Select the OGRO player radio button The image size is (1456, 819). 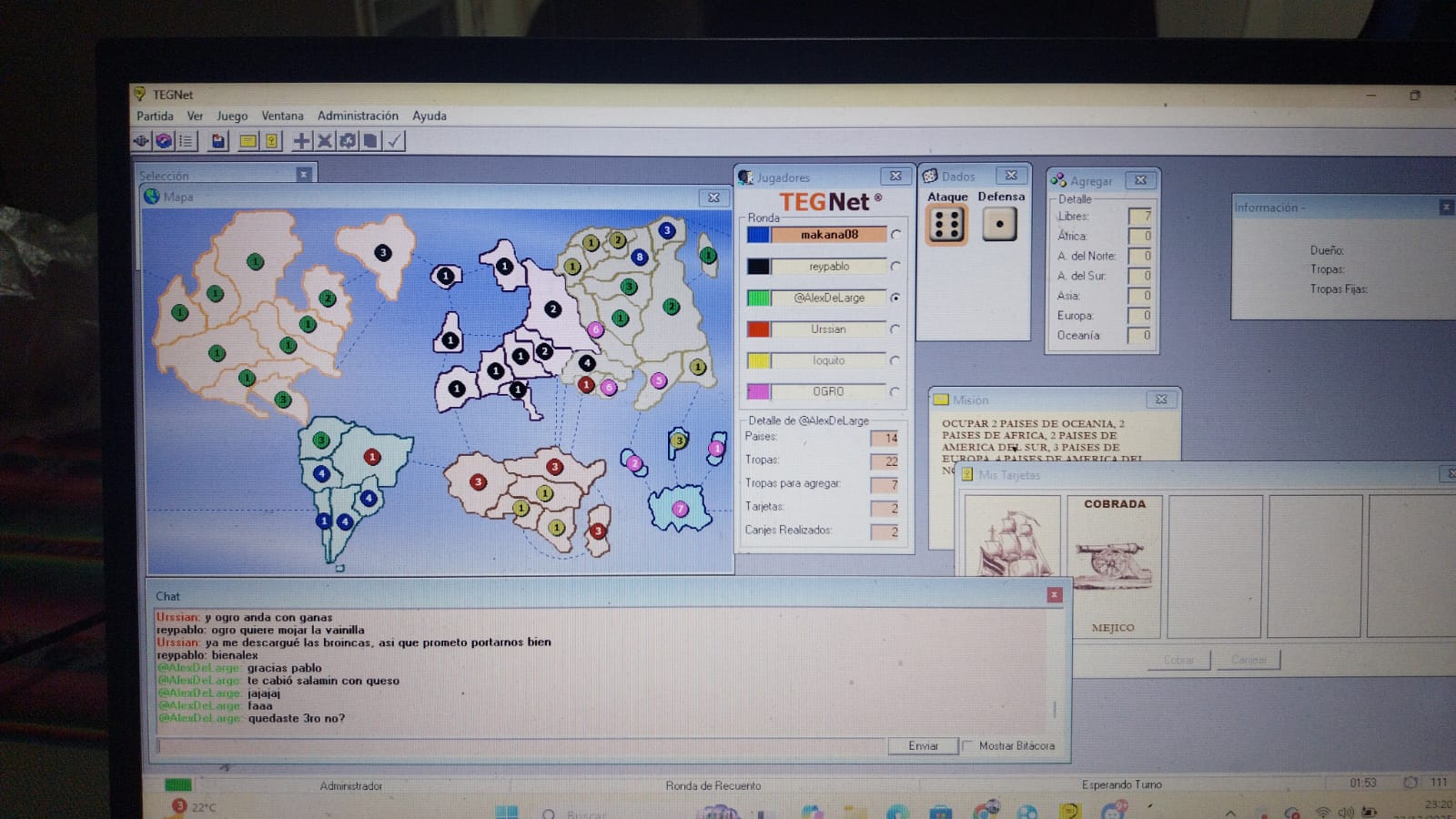895,391
